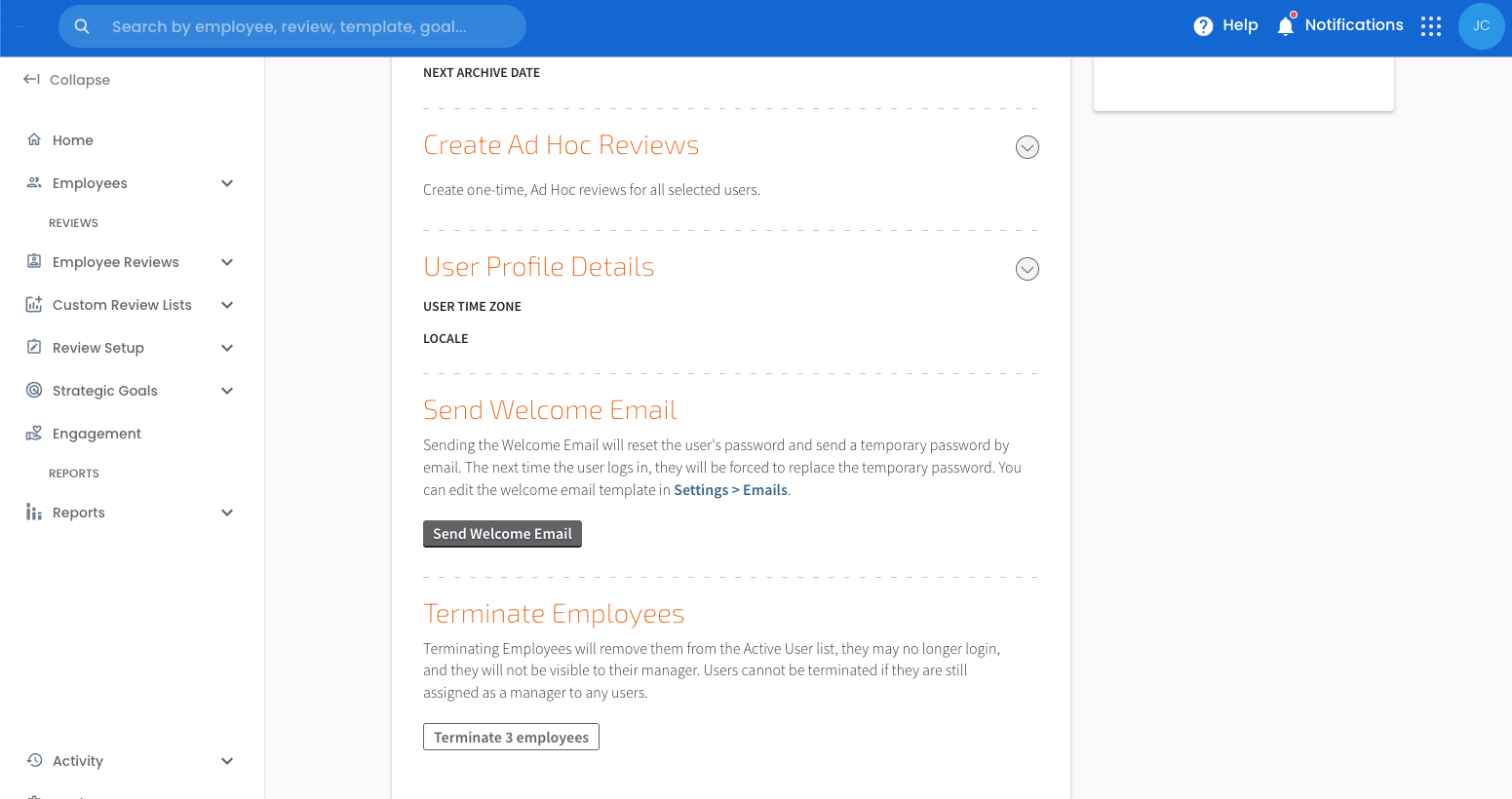Expand the Custom Review Lists chevron
Viewport: 1512px width, 799px height.
(227, 305)
